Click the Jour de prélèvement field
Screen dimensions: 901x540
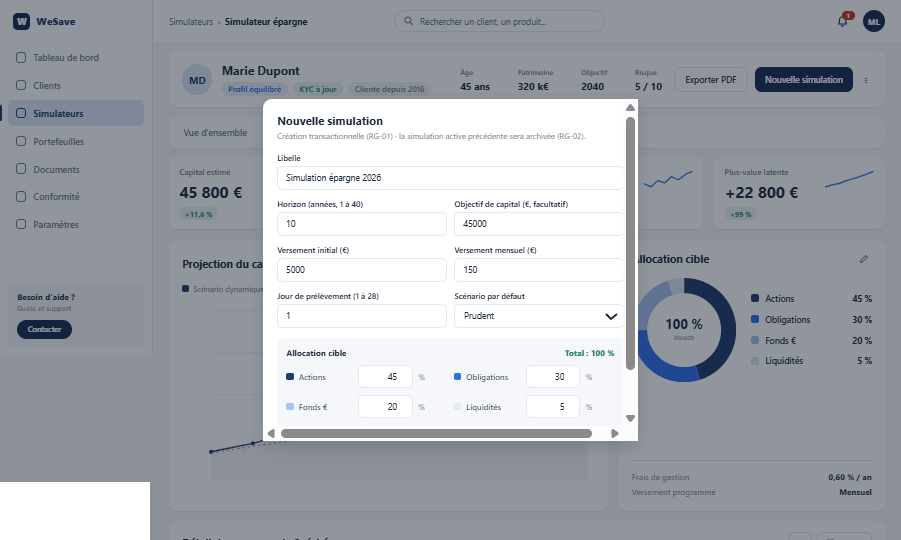[x=362, y=316]
